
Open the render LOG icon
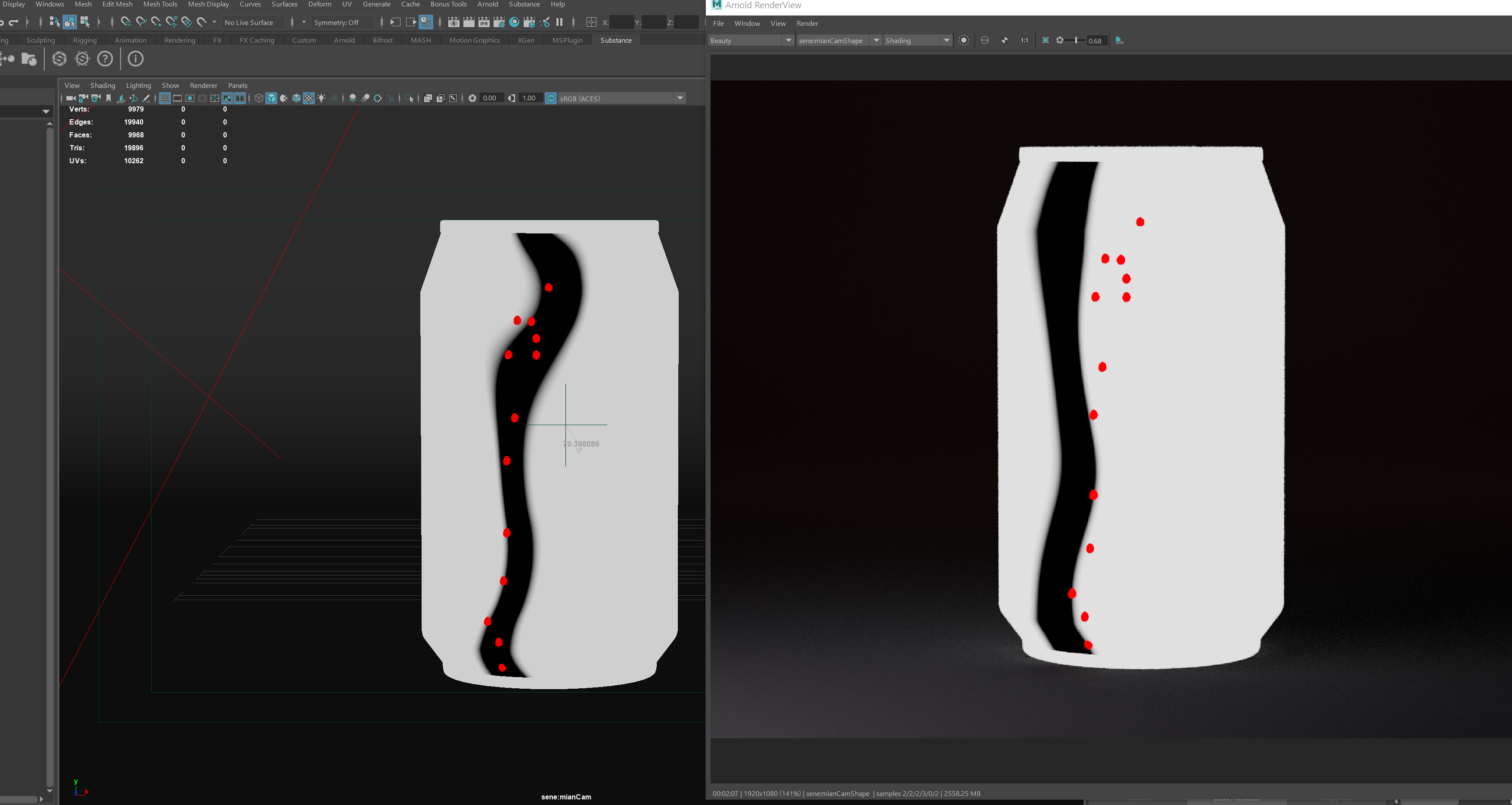[x=1119, y=40]
